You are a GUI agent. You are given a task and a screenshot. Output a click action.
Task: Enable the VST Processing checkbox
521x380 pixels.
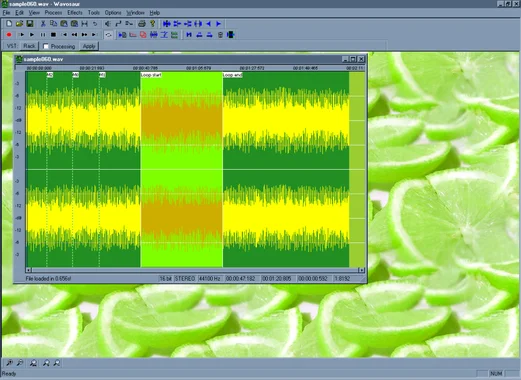46,46
